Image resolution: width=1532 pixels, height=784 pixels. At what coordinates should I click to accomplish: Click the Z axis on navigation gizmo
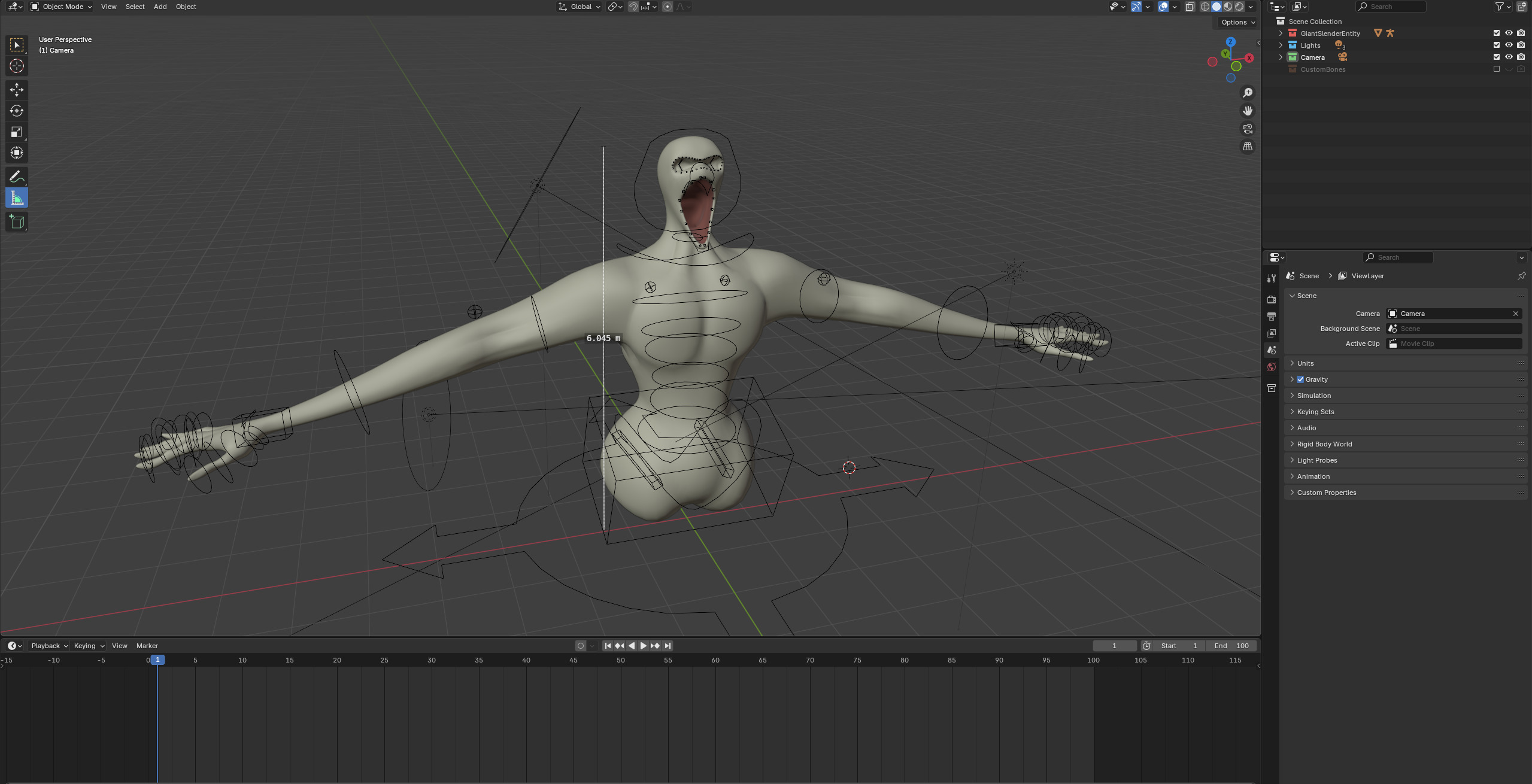tap(1231, 42)
